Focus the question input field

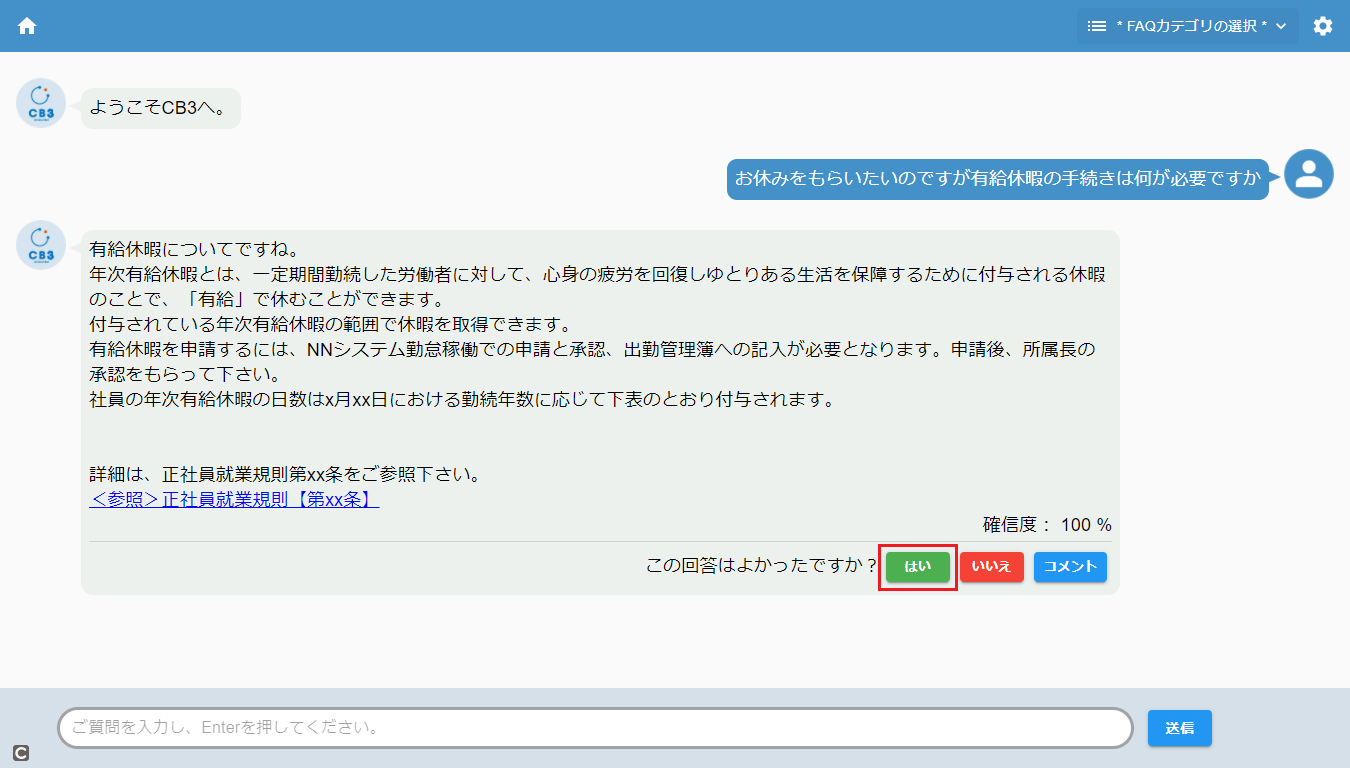[595, 728]
